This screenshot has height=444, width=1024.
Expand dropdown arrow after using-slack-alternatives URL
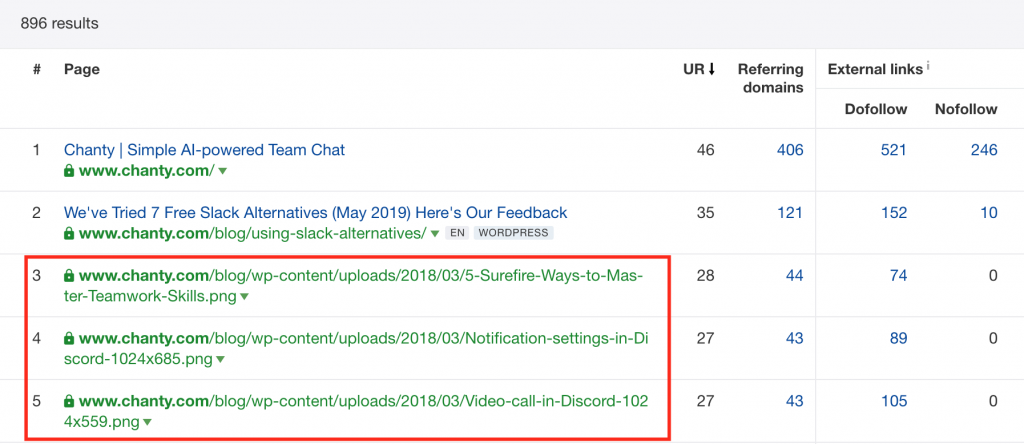436,233
